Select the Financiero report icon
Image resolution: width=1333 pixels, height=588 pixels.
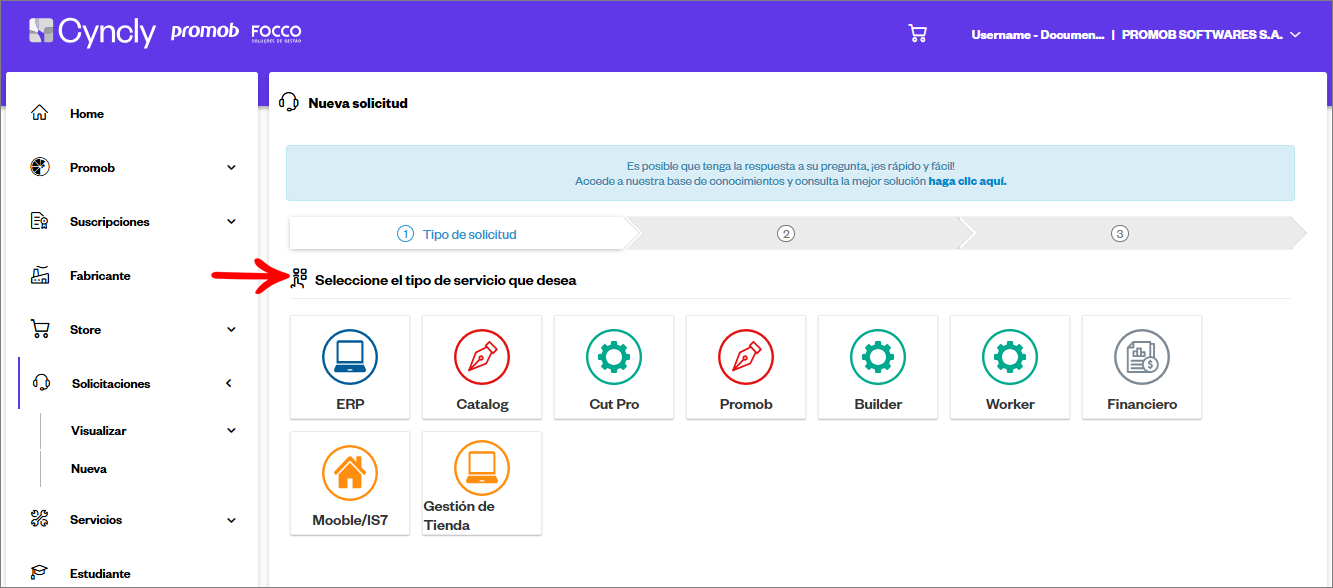pyautogui.click(x=1142, y=357)
